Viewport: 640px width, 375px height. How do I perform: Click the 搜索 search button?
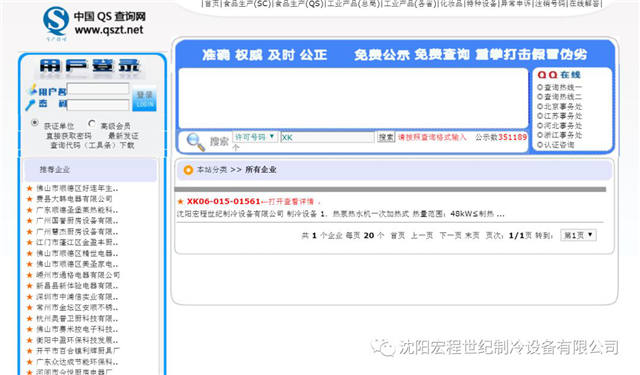[386, 137]
